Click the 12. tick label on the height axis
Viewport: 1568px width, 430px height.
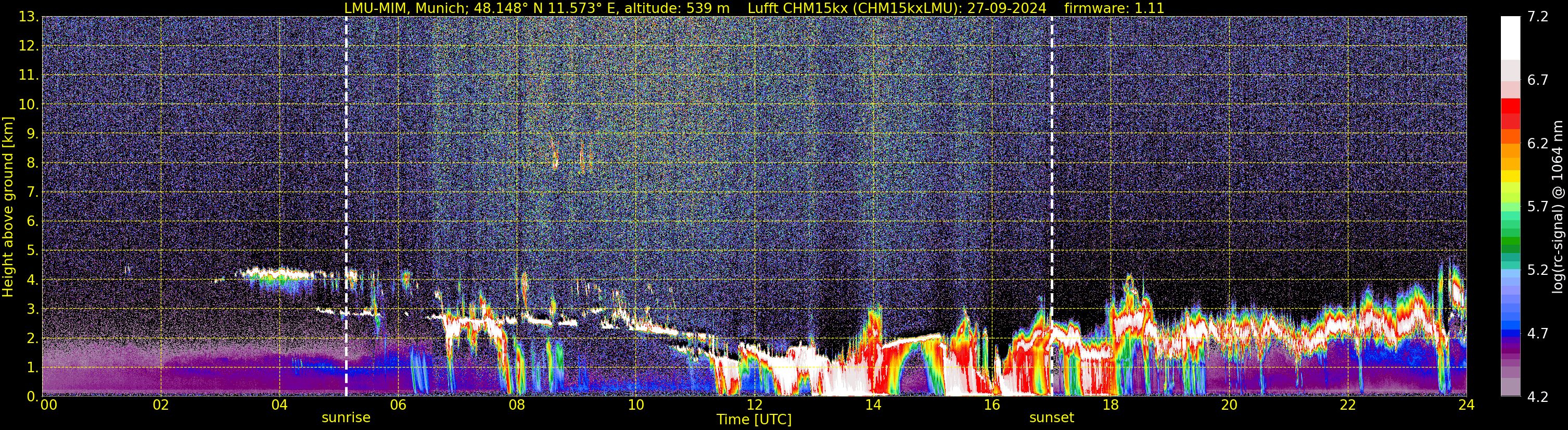point(29,46)
